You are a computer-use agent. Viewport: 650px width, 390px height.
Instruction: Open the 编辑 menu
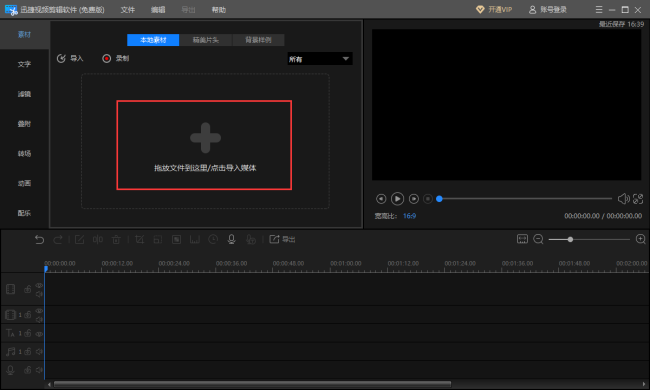[158, 10]
